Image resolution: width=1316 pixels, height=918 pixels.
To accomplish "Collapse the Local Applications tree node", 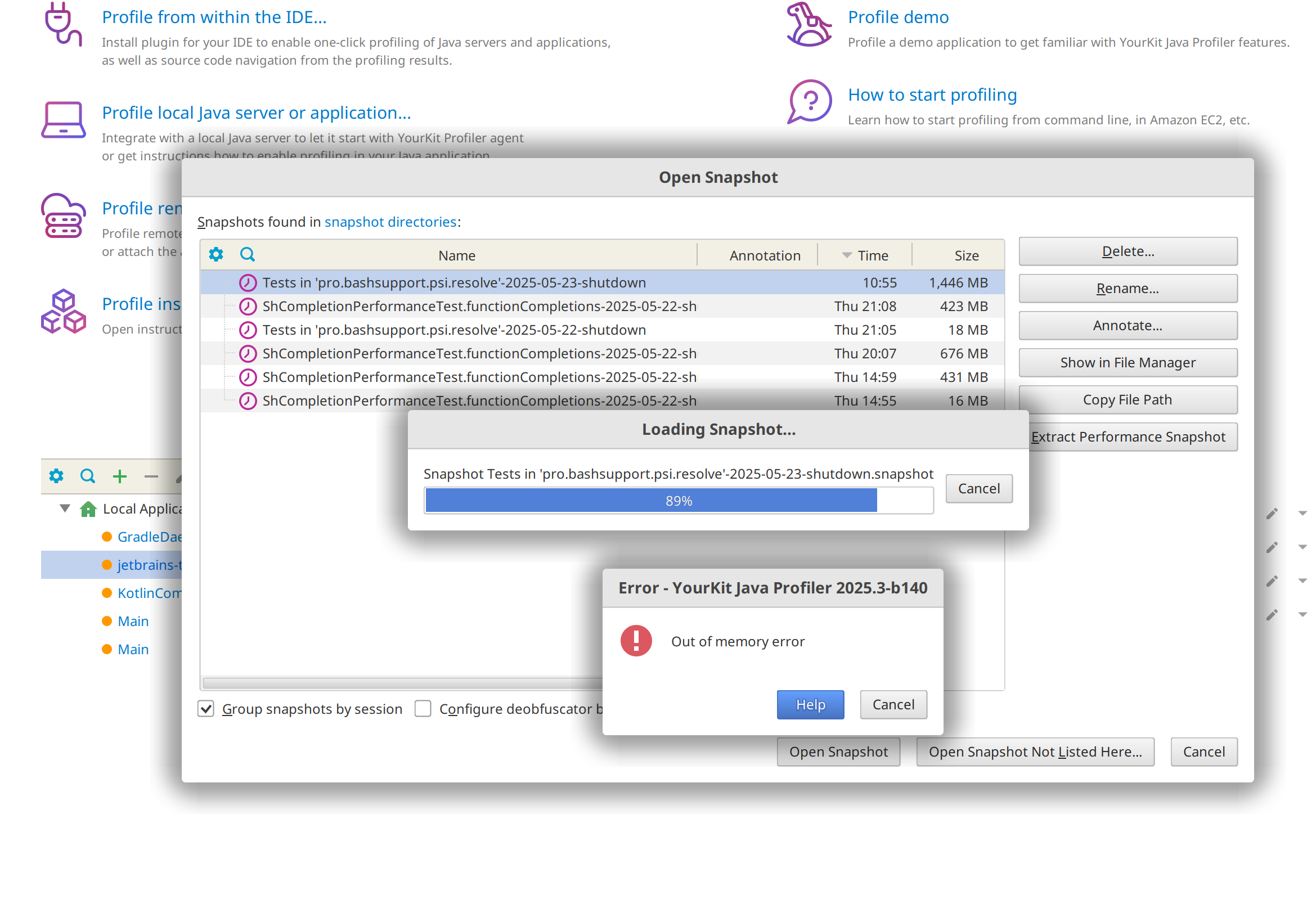I will click(65, 508).
